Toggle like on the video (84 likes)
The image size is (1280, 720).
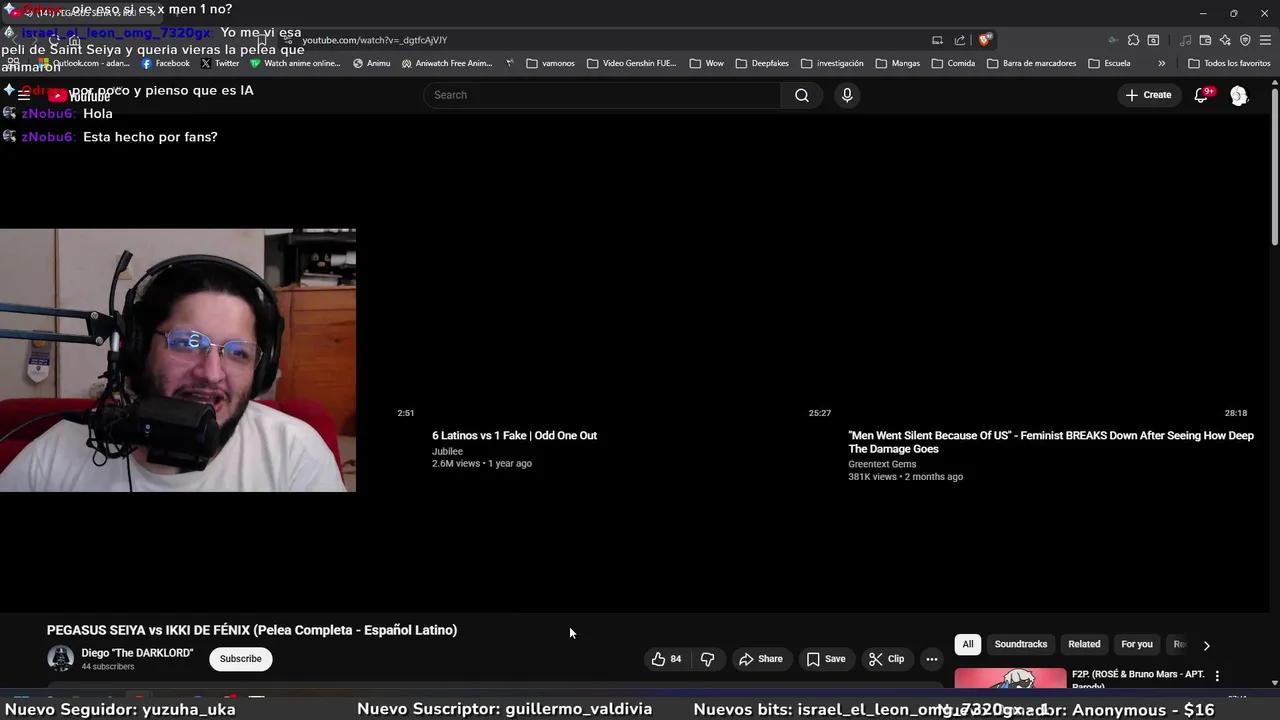click(x=658, y=658)
